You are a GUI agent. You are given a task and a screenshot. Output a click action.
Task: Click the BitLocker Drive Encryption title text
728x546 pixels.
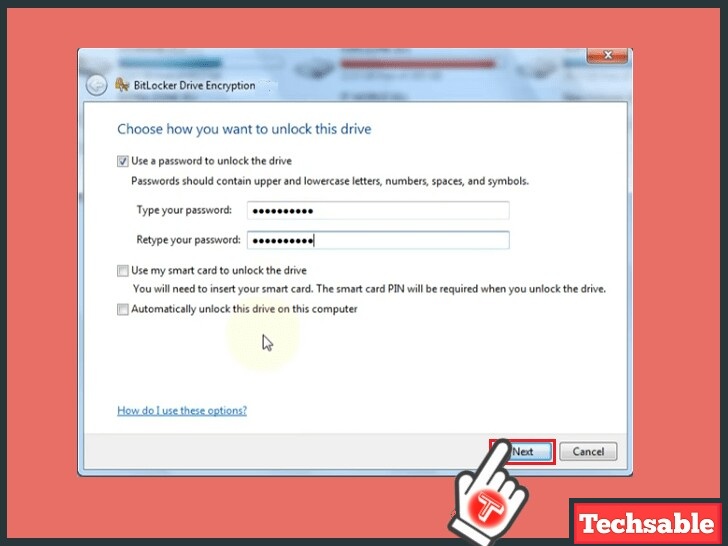(x=195, y=85)
